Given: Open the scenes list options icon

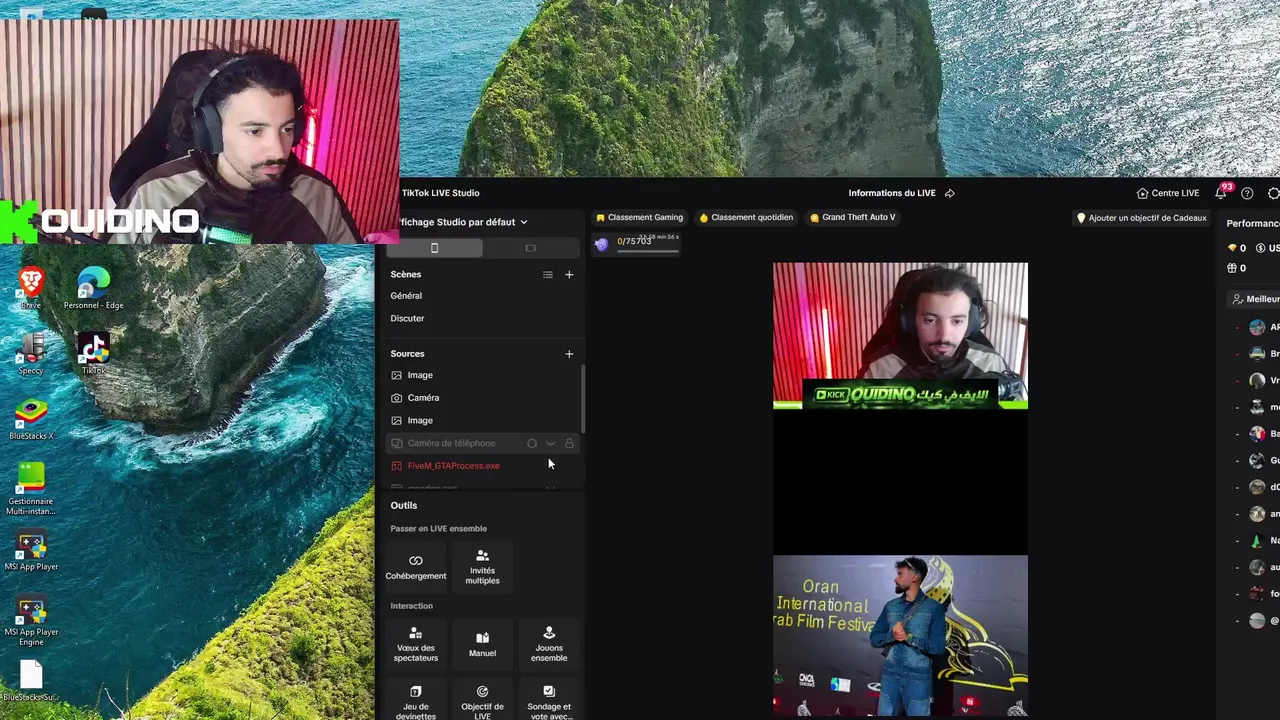Looking at the screenshot, I should coord(547,275).
